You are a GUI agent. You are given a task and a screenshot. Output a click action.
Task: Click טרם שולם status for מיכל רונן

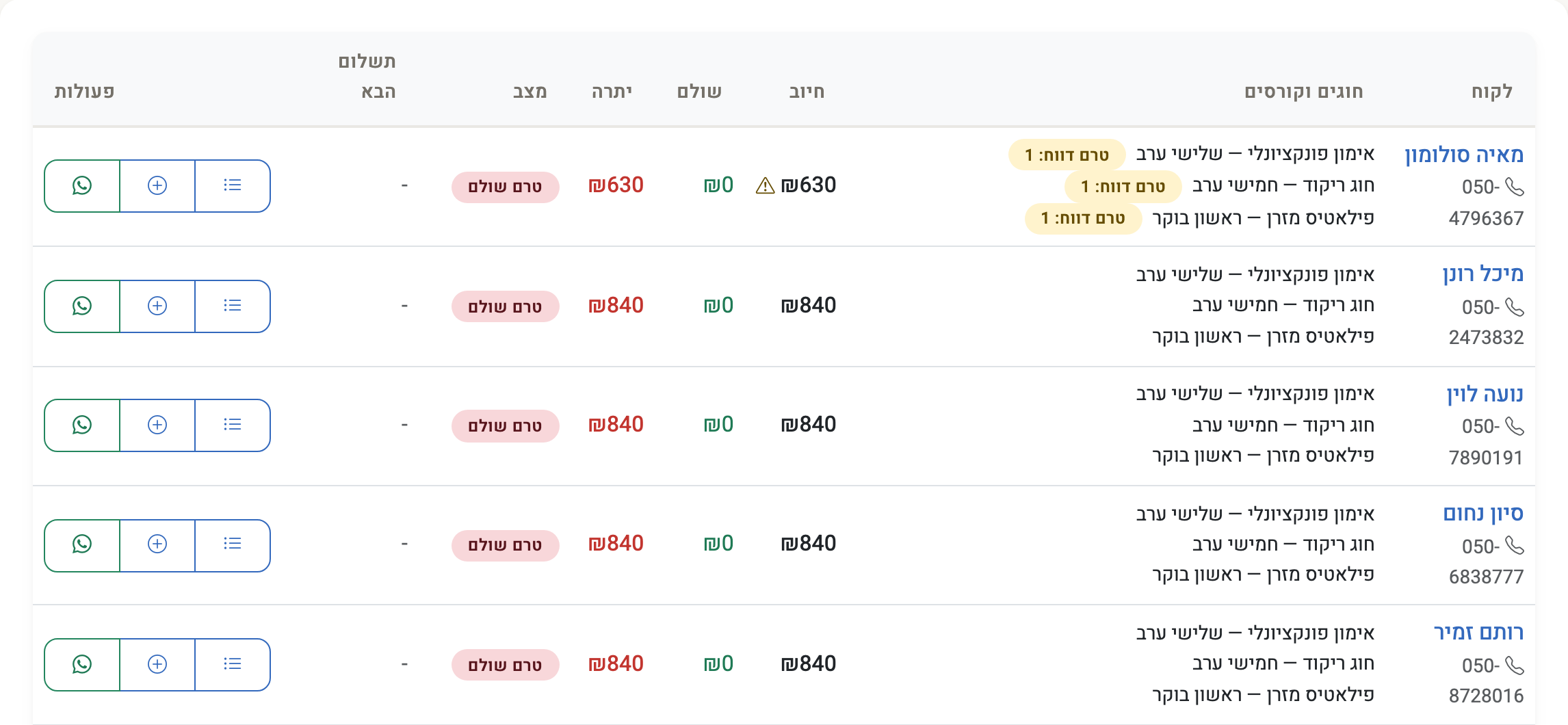506,306
